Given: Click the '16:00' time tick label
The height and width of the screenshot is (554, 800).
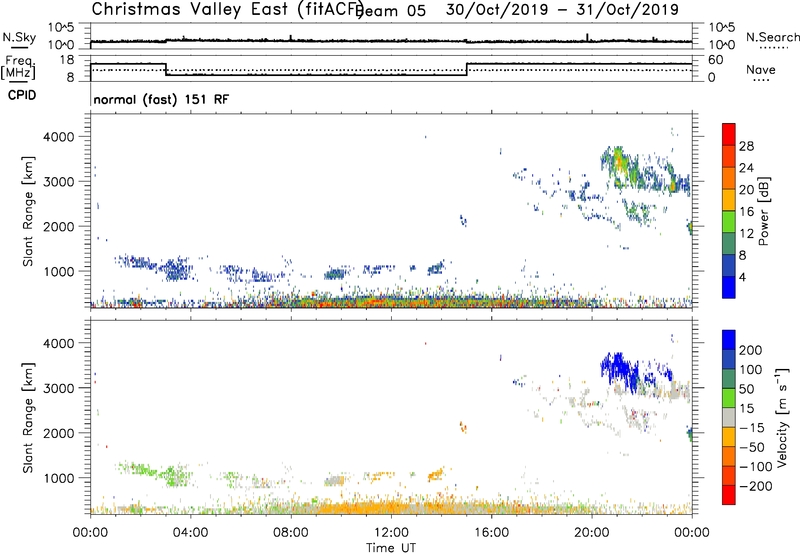Looking at the screenshot, I should pos(491,533).
